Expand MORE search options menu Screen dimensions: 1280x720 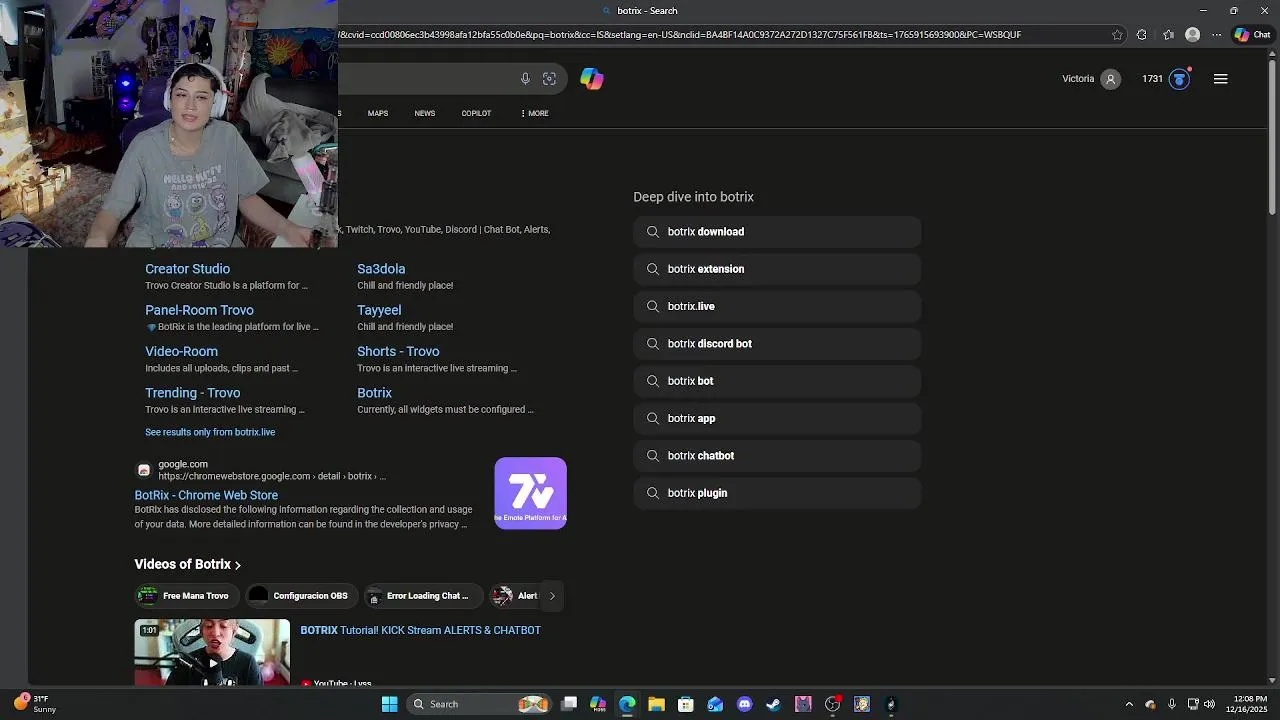pos(535,113)
